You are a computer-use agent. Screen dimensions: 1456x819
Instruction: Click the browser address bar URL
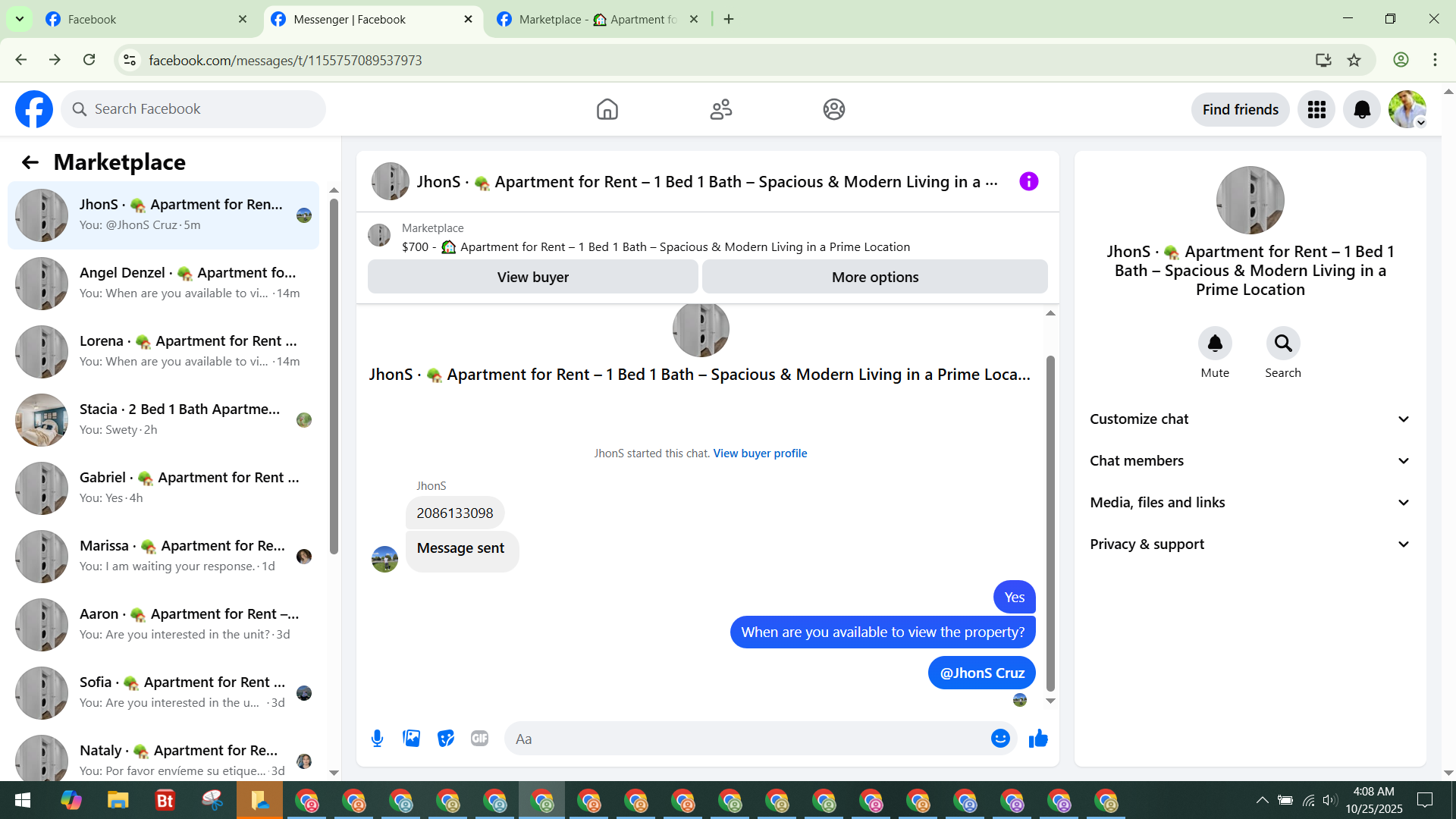pos(285,60)
